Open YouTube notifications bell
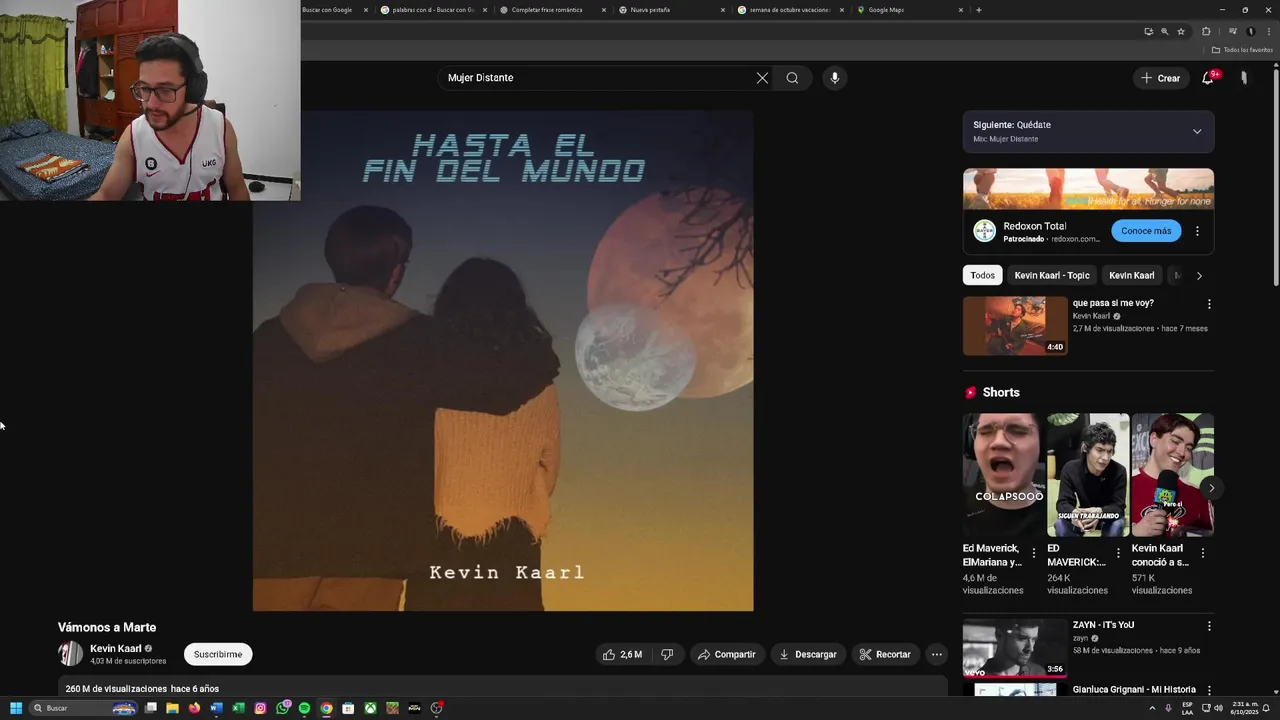The height and width of the screenshot is (720, 1280). pos(1208,78)
